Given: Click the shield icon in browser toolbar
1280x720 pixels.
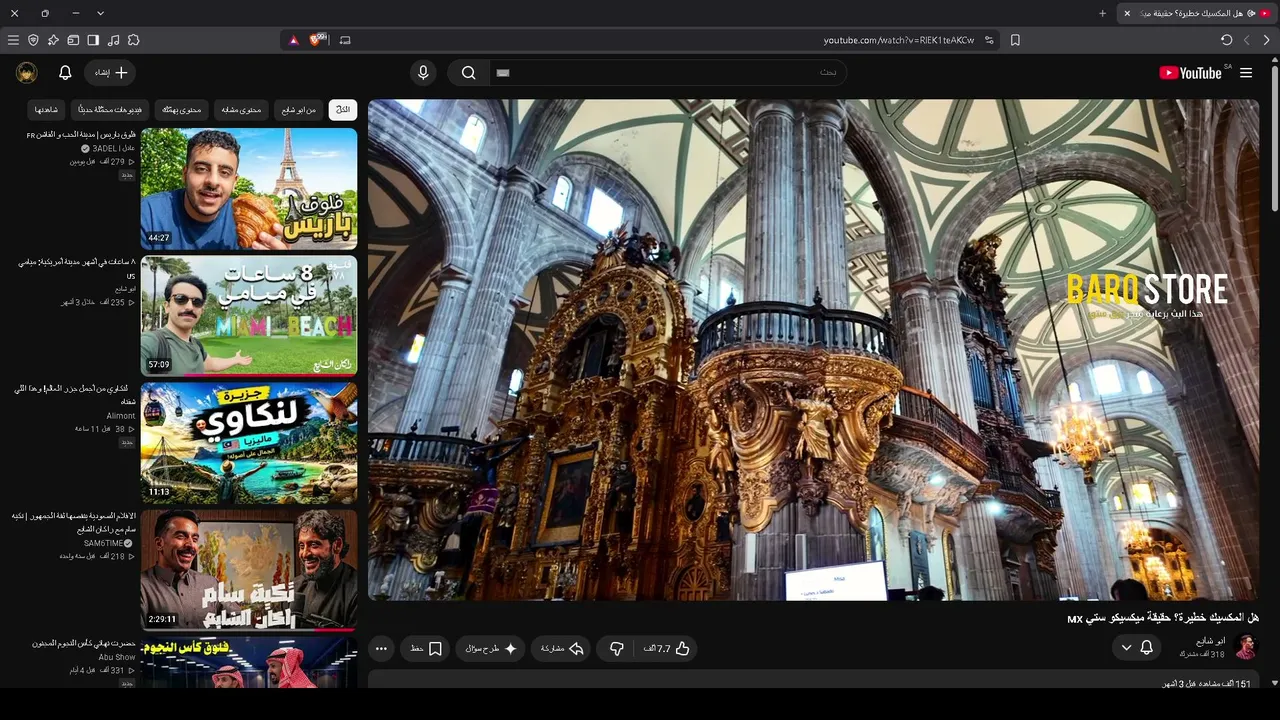Looking at the screenshot, I should pyautogui.click(x=33, y=40).
